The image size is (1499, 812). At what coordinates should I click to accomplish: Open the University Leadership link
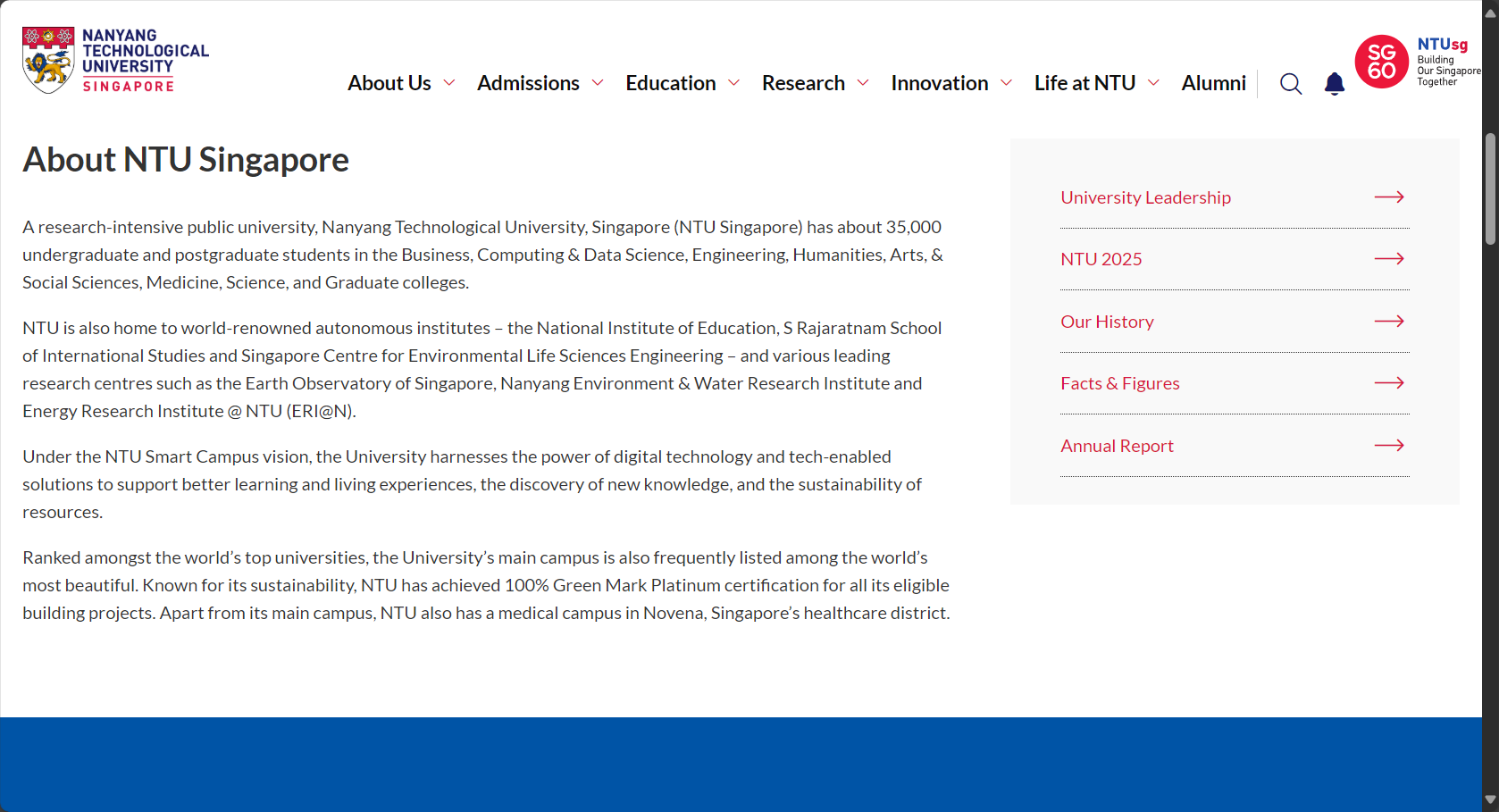pos(1145,197)
